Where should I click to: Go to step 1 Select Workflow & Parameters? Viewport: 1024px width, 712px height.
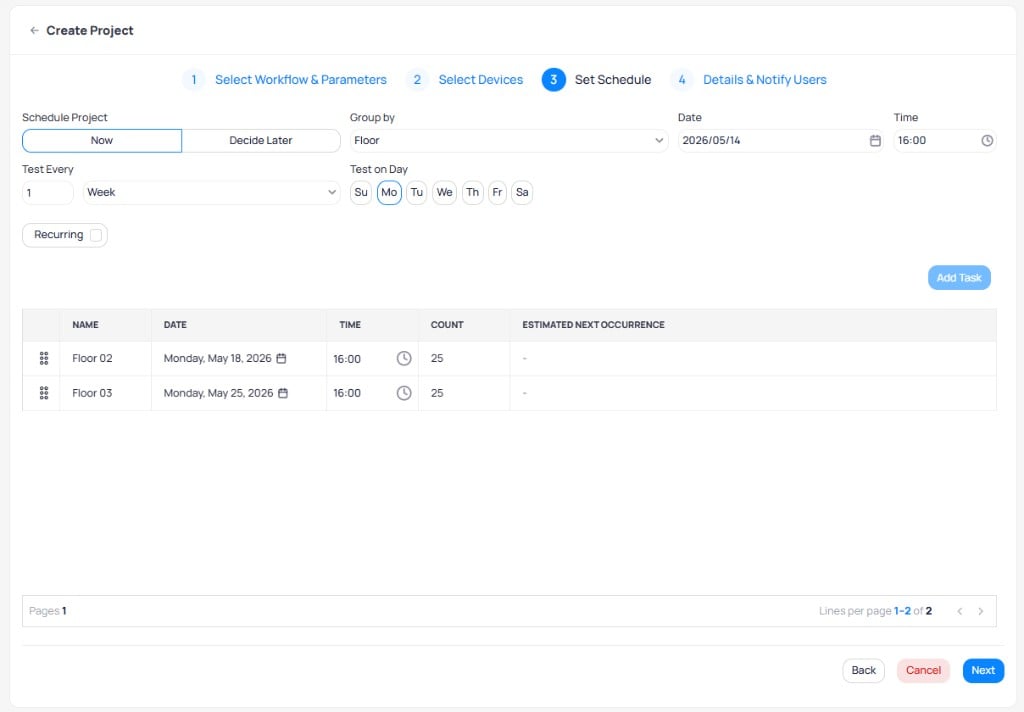[x=285, y=80]
